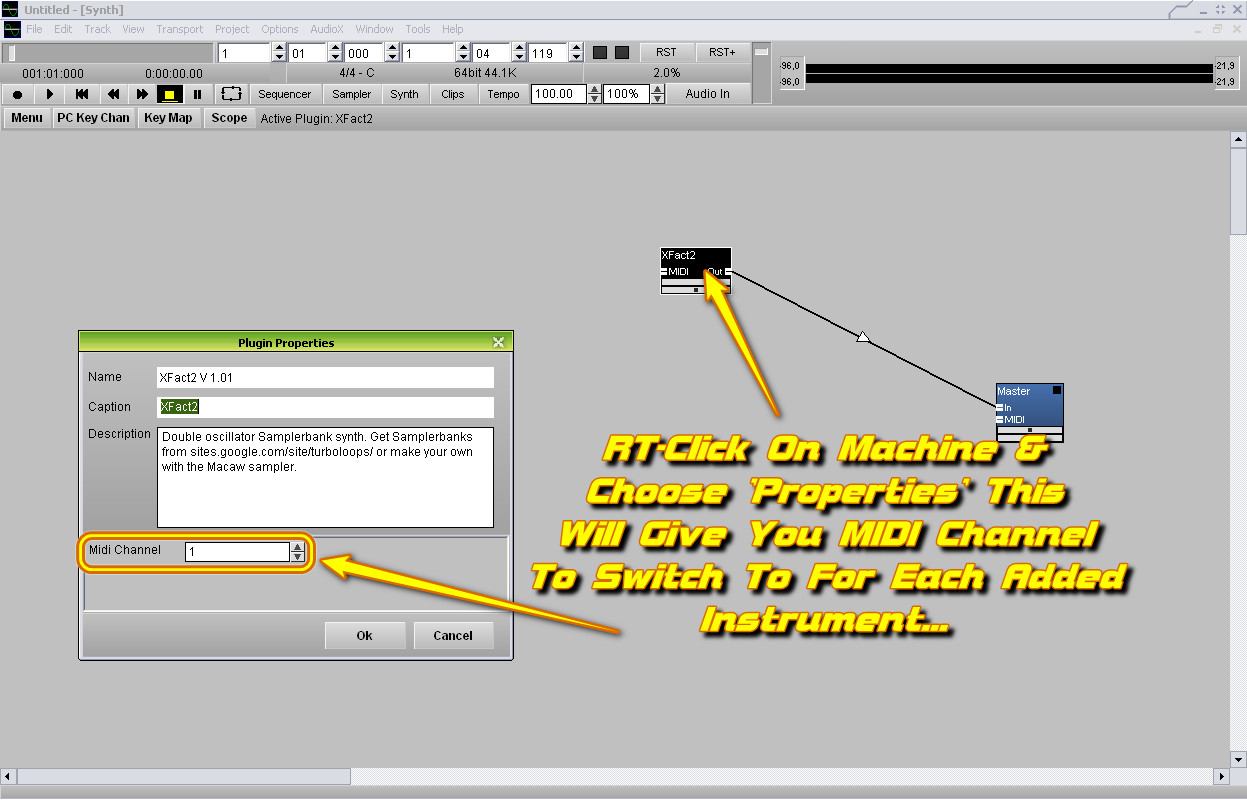Increase the 100.00 tempo value
The width and height of the screenshot is (1247, 800).
(x=595, y=90)
